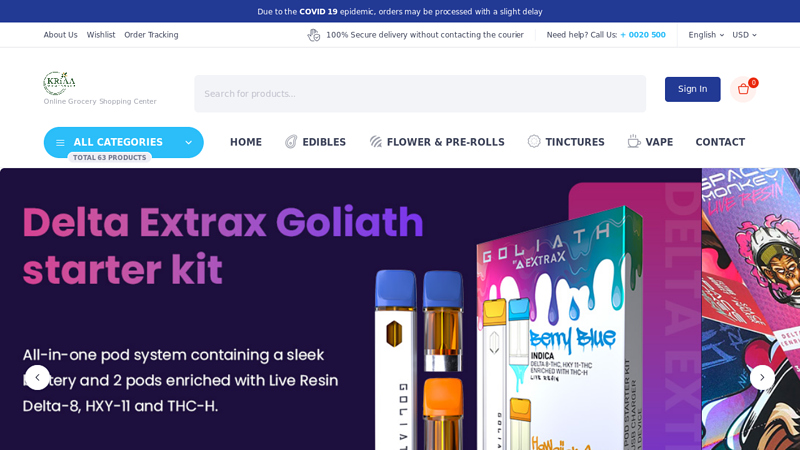Viewport: 800px width, 450px height.
Task: Click the Sign In button
Action: tap(692, 89)
